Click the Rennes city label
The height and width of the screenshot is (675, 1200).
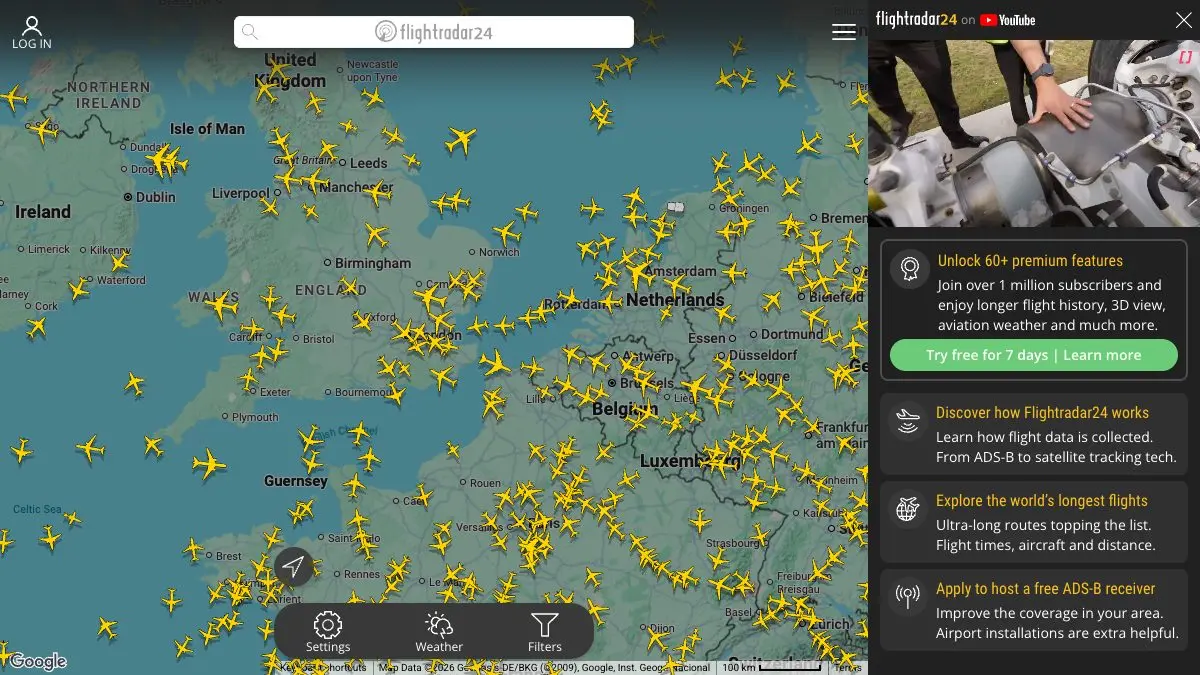coord(362,574)
